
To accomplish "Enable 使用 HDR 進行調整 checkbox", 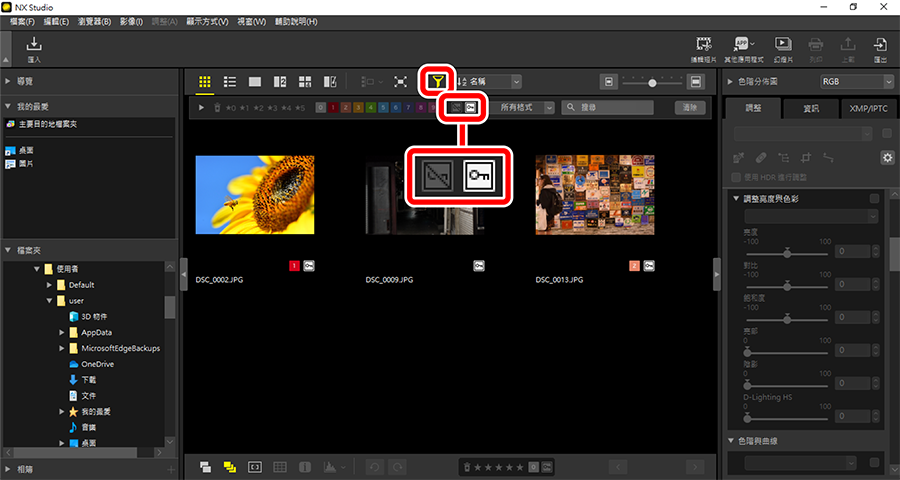I will pos(736,177).
